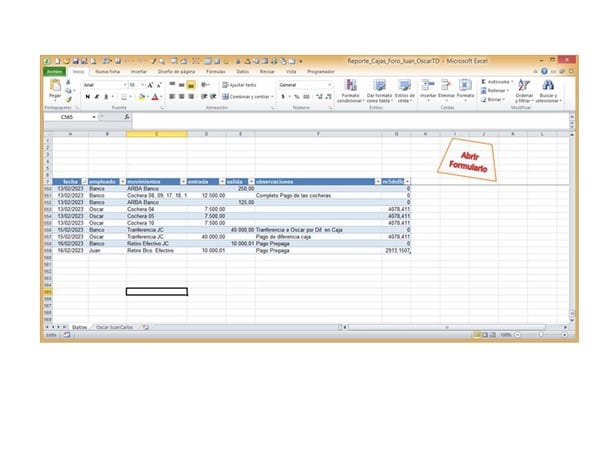600x450 pixels.
Task: Click the Save icon in quick access toolbar
Action: click(x=76, y=61)
